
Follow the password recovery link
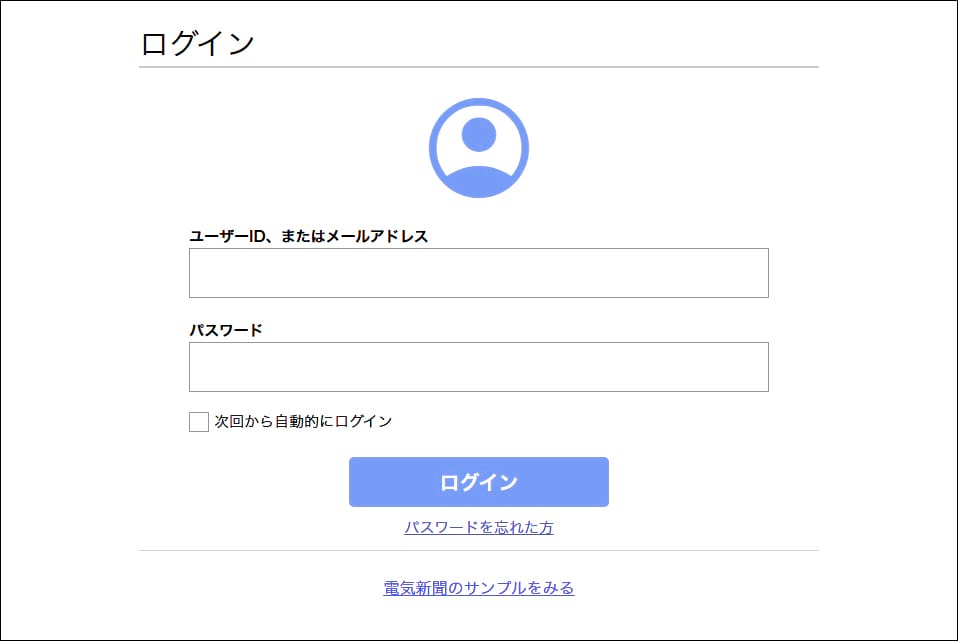pyautogui.click(x=478, y=528)
